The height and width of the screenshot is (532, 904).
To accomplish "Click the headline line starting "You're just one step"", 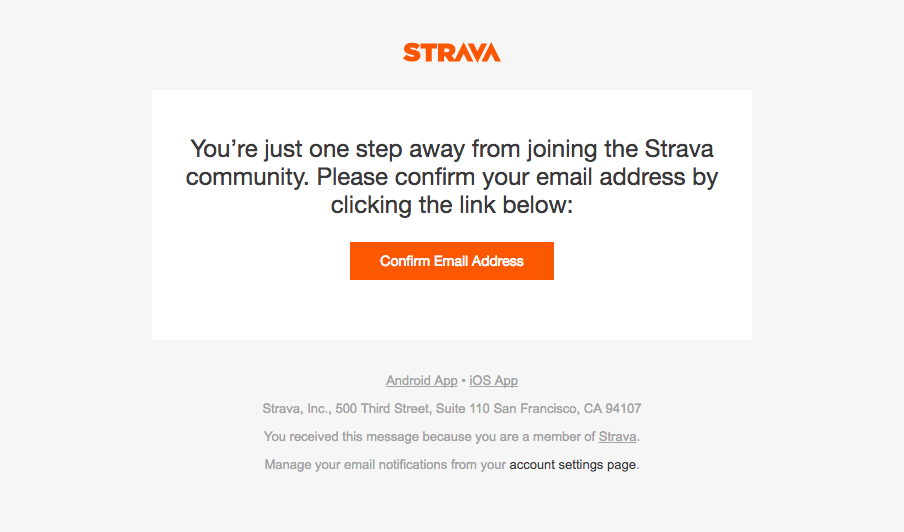I will click(x=452, y=149).
